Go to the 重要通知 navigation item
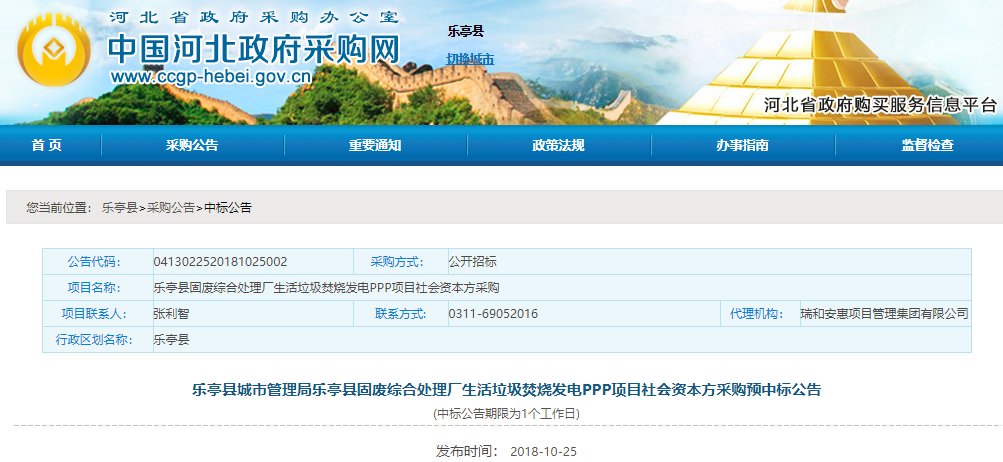This screenshot has height=462, width=1003. (x=375, y=146)
